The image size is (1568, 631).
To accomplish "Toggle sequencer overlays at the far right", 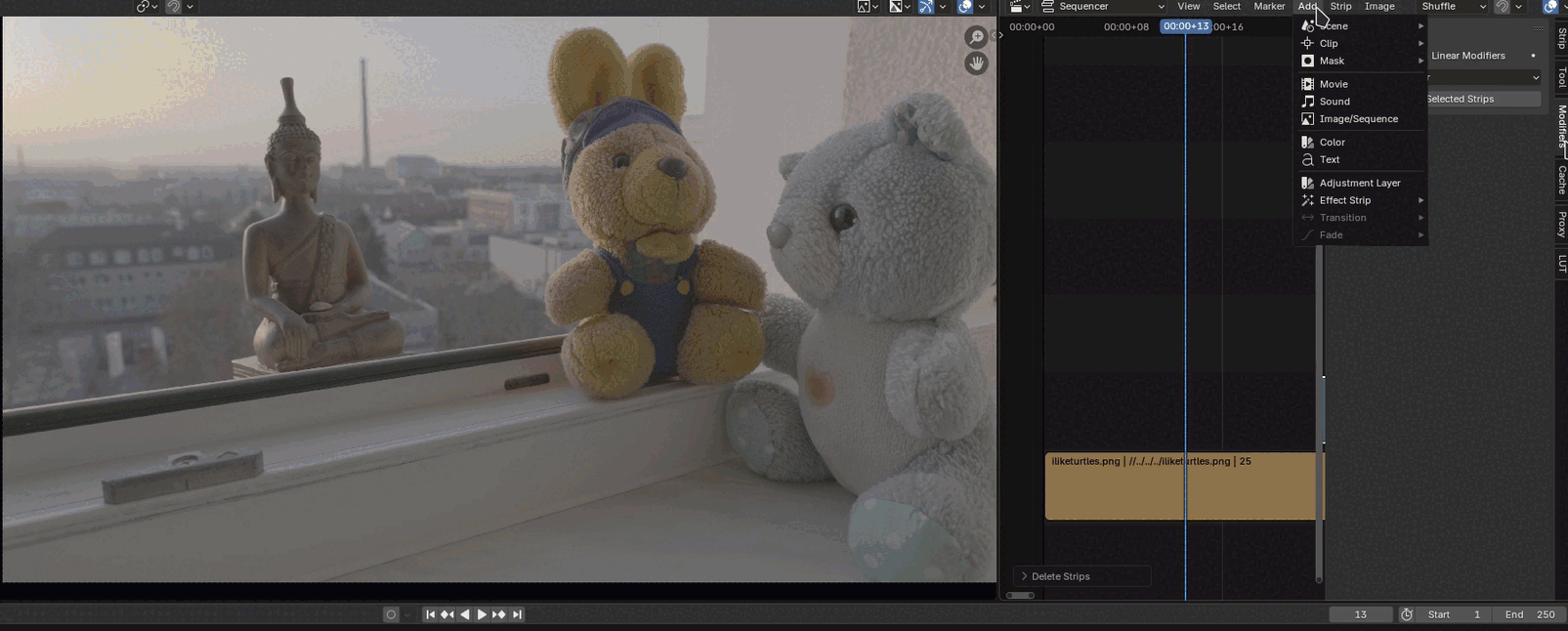I will pyautogui.click(x=1550, y=7).
